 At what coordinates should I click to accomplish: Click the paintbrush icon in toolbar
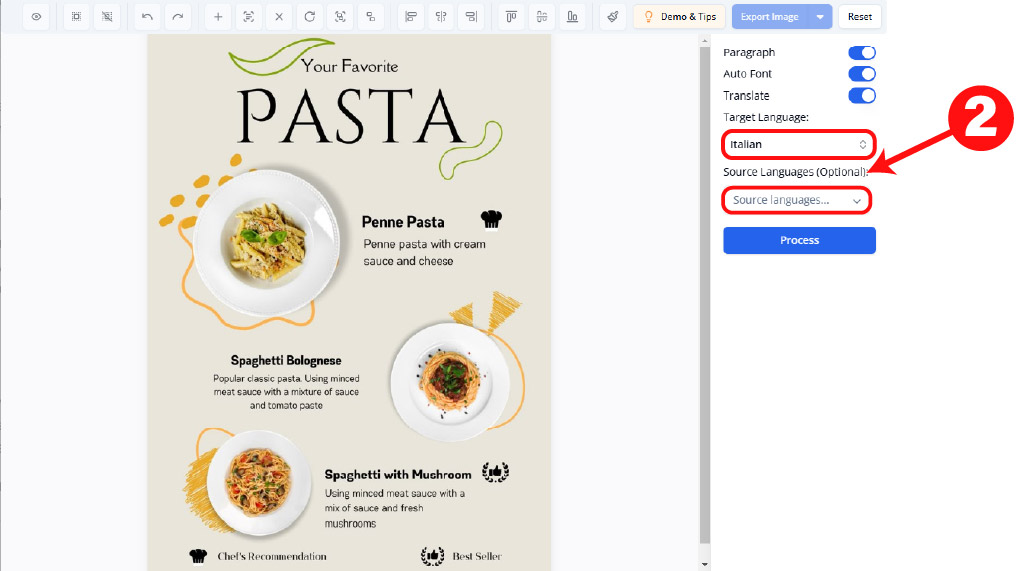click(x=613, y=17)
